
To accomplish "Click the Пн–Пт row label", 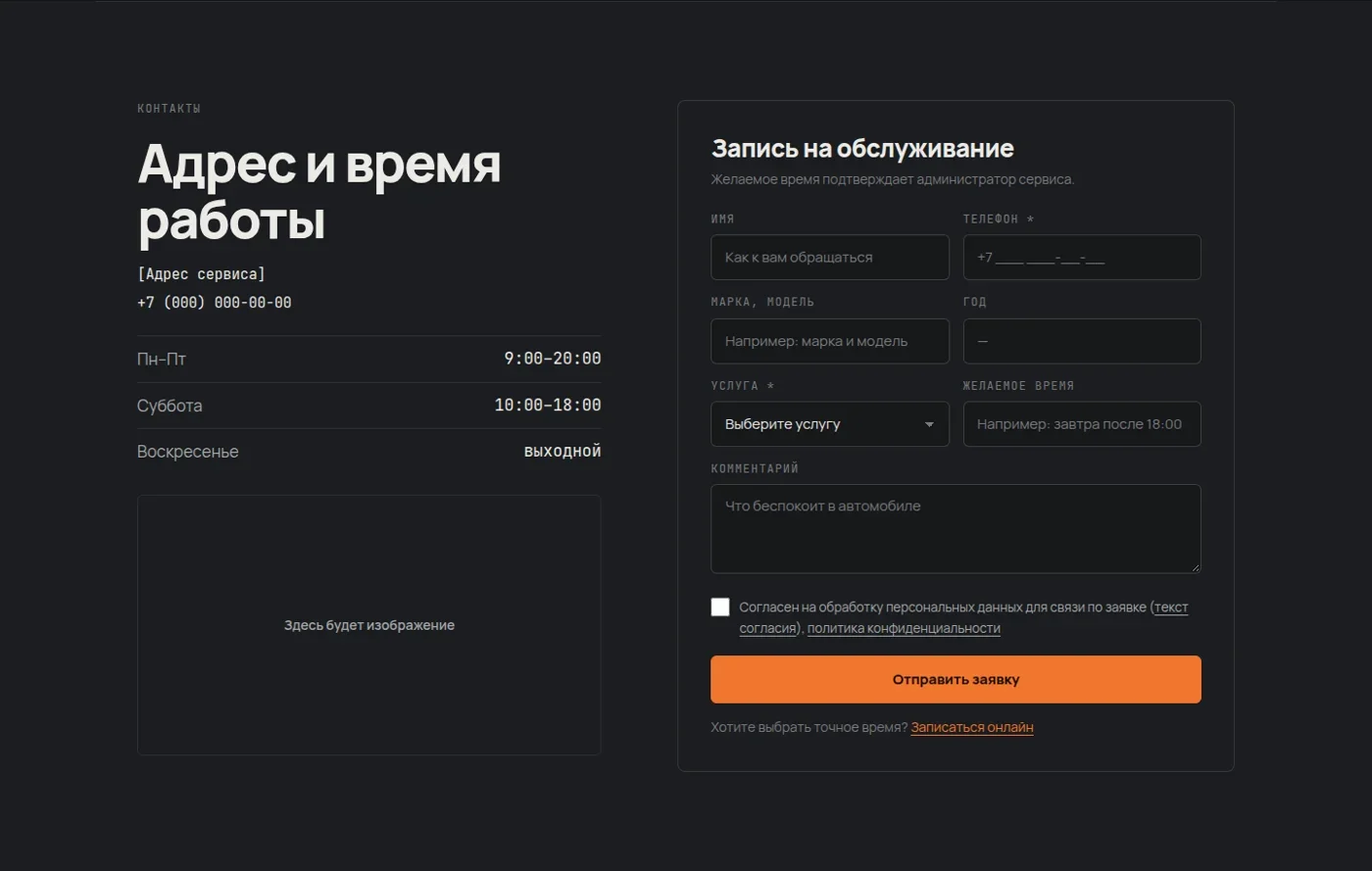I will pos(162,359).
